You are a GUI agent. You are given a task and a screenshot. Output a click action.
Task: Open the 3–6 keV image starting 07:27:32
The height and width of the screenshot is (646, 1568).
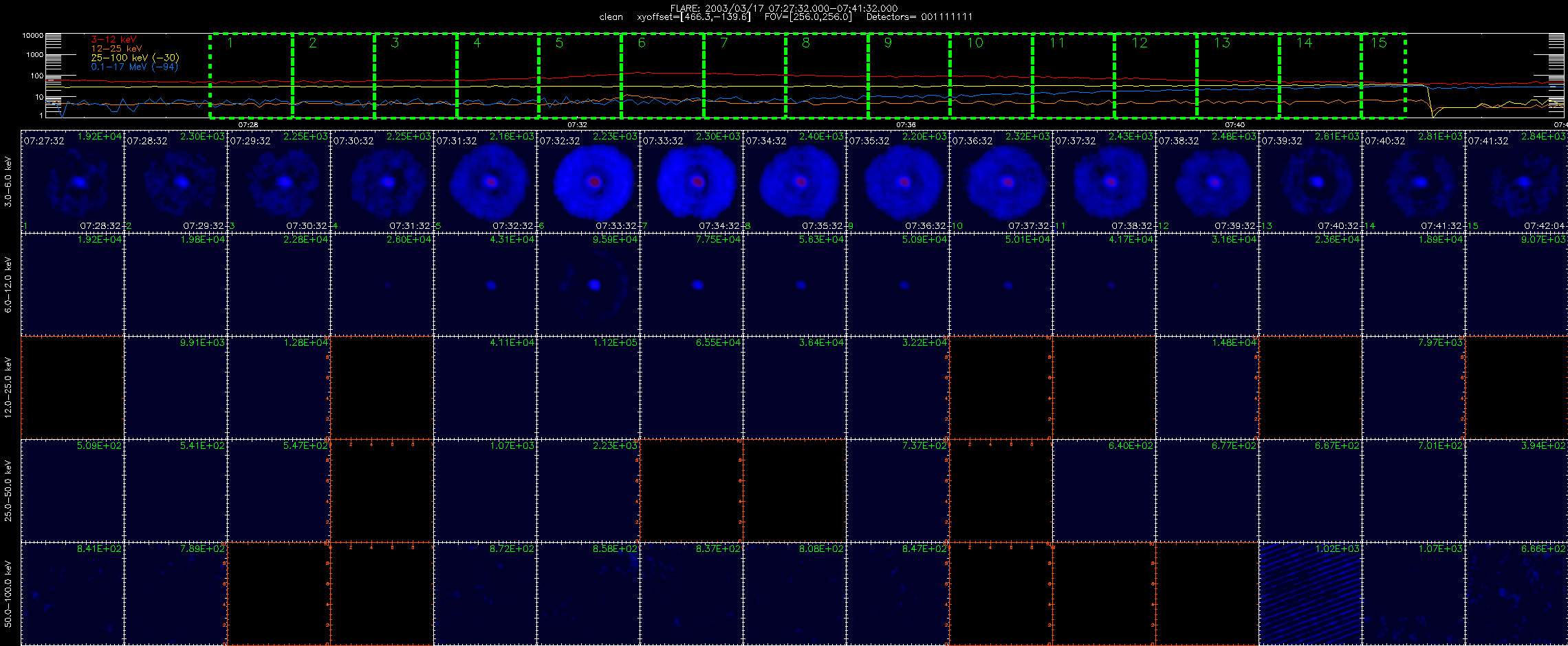(73, 181)
